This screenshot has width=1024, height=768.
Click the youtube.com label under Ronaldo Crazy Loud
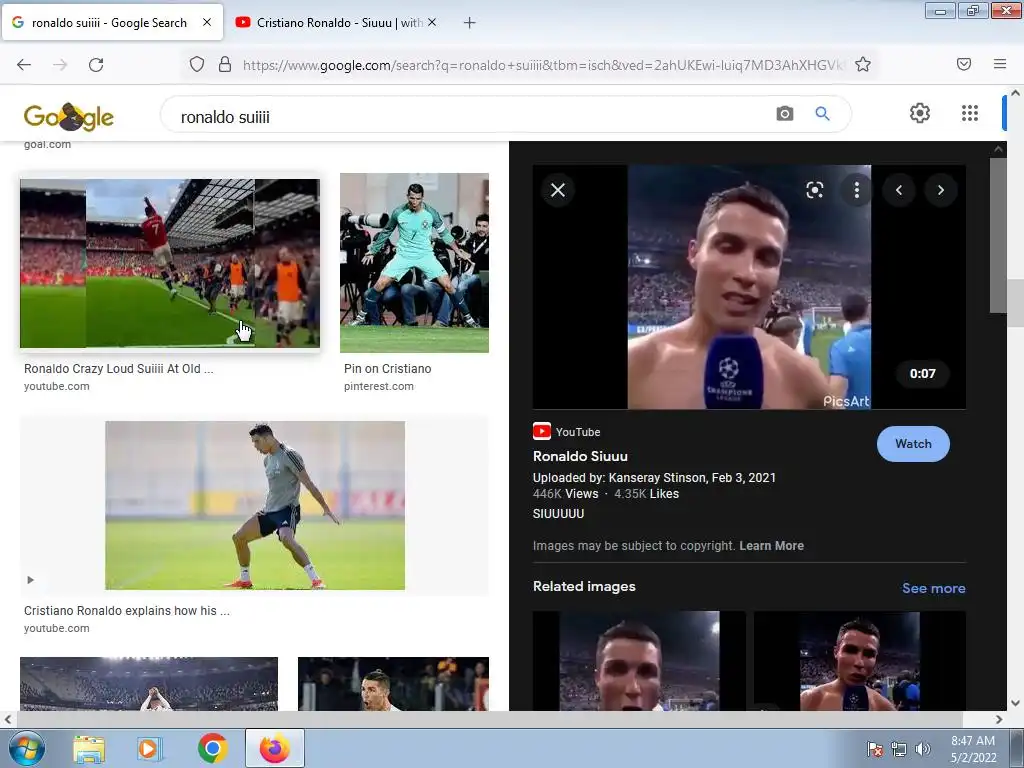pyautogui.click(x=57, y=386)
